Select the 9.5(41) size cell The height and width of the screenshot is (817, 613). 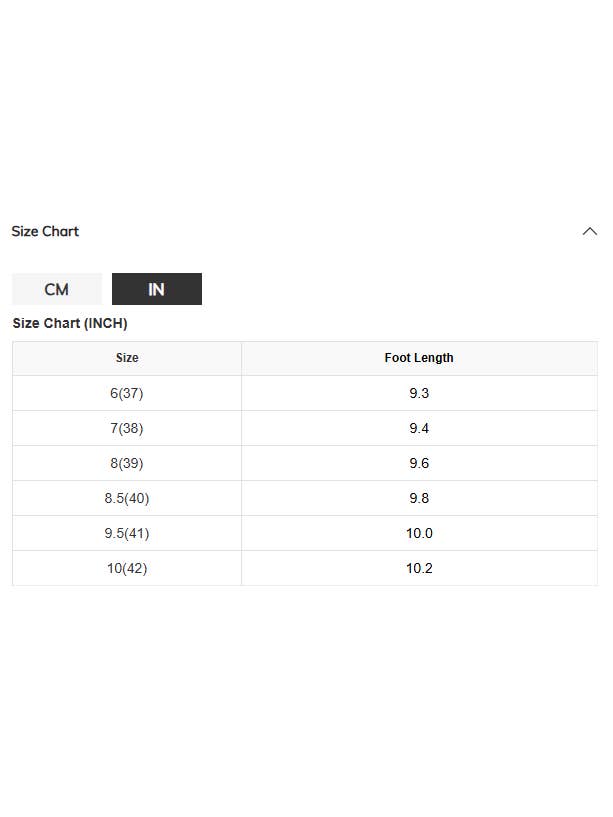click(127, 533)
